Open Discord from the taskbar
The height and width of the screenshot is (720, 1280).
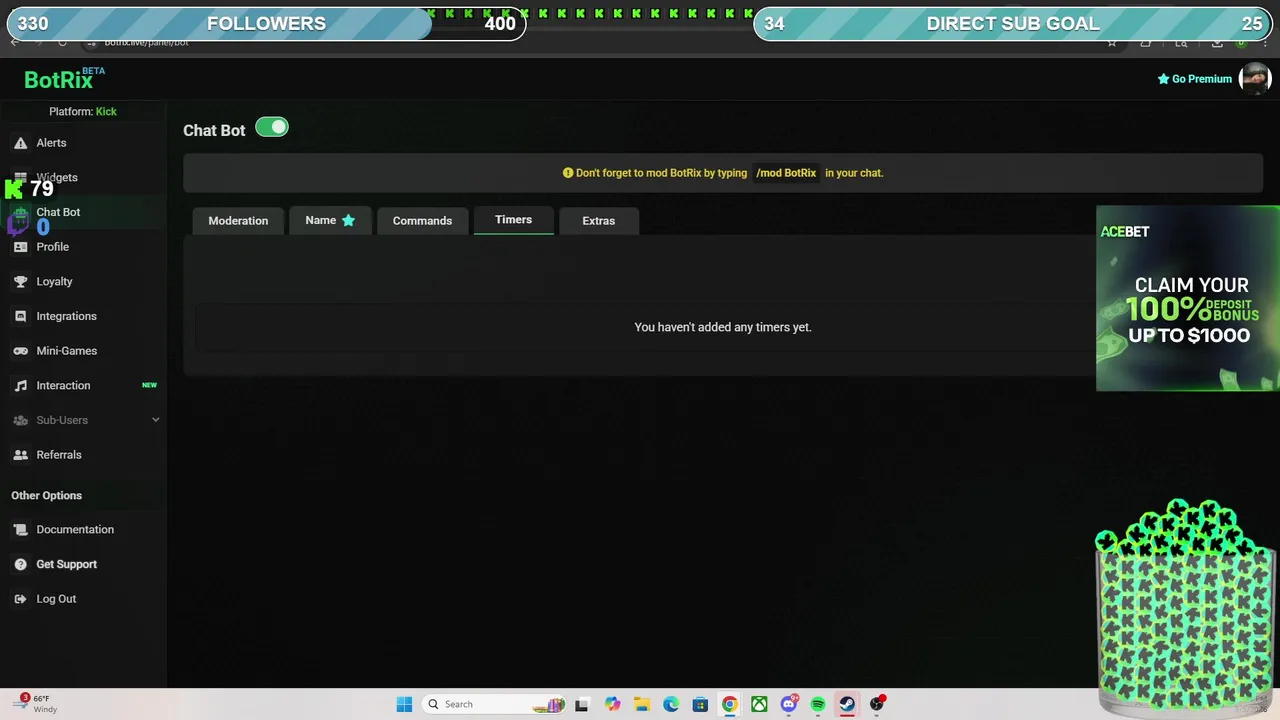pos(789,704)
